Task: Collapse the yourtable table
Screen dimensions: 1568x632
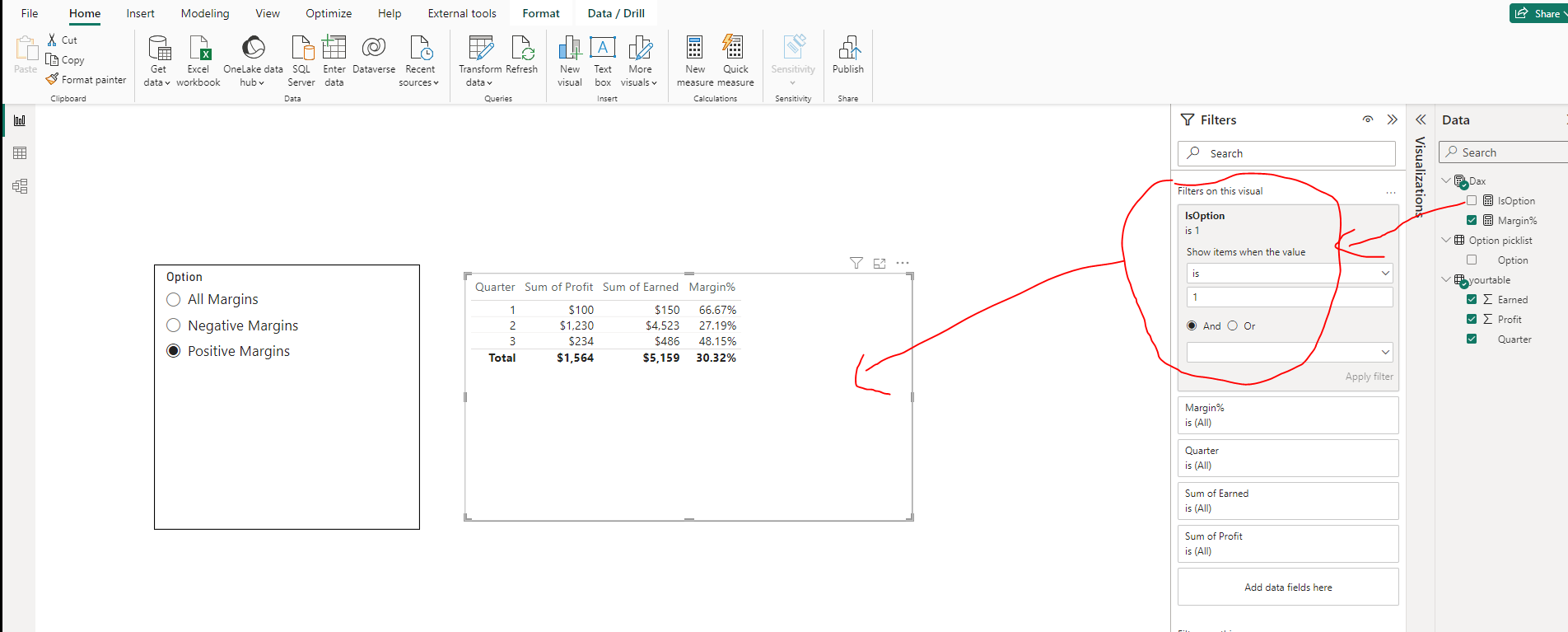Action: [1446, 279]
